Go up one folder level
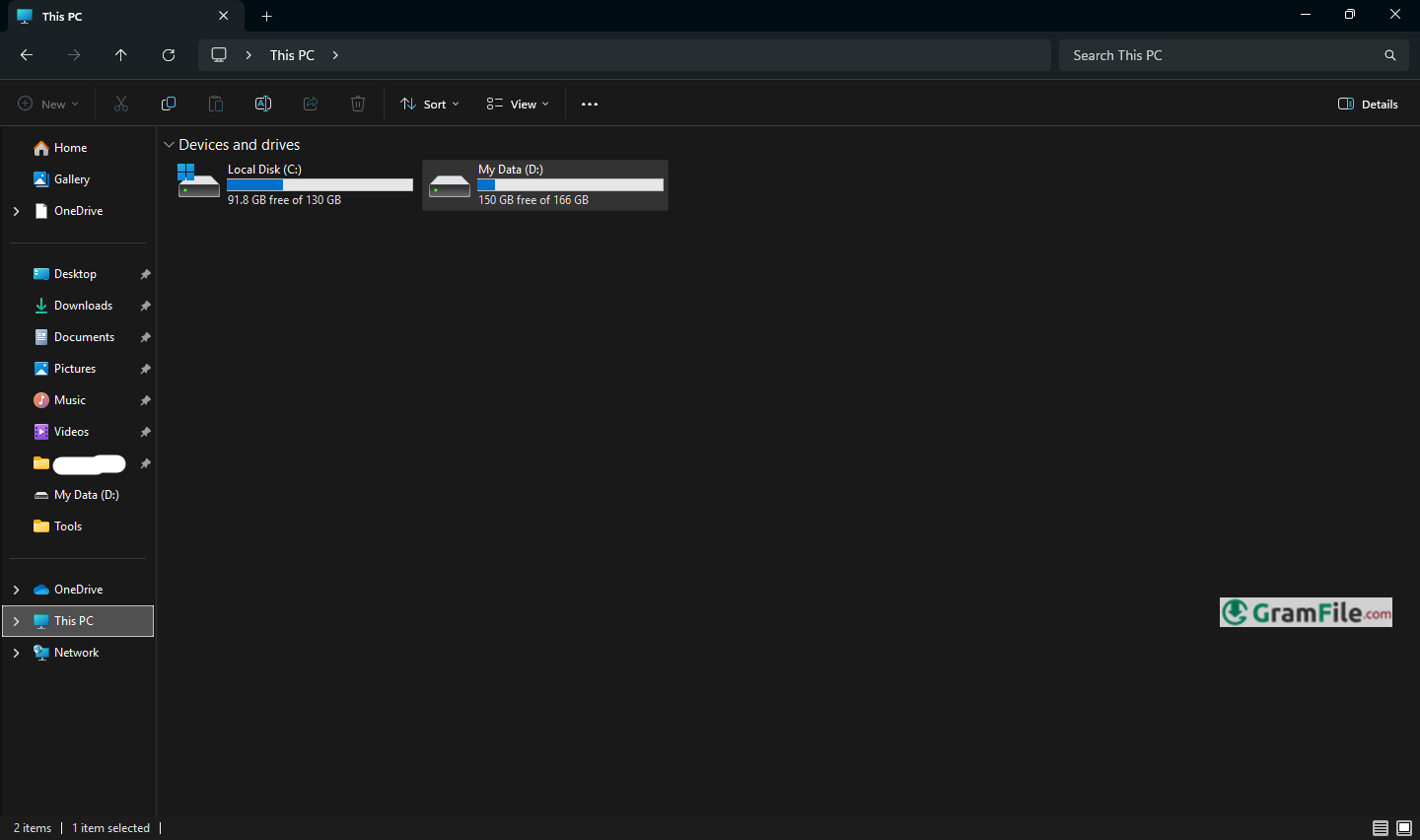The image size is (1420, 840). click(x=121, y=55)
